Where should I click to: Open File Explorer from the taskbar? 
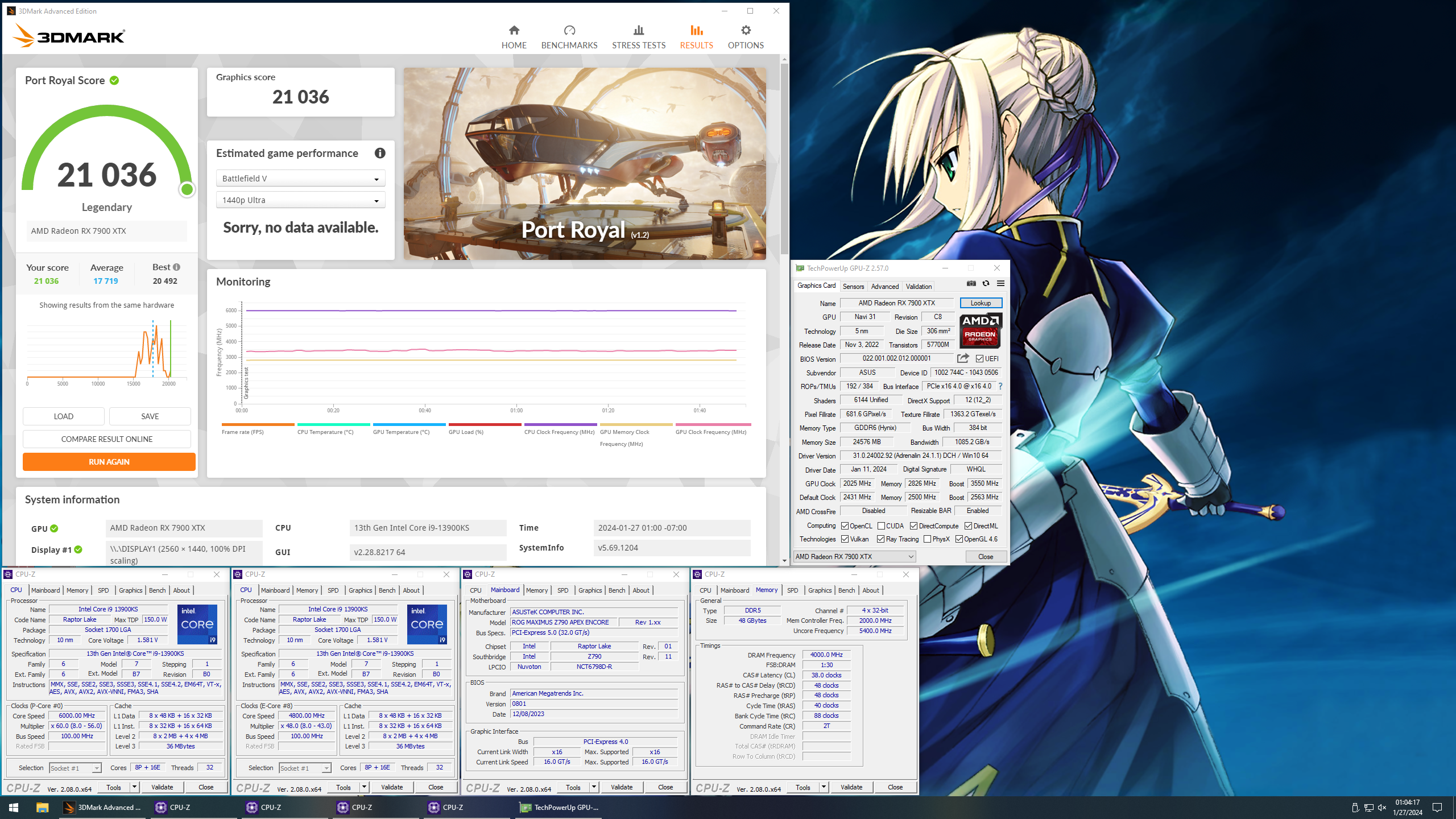(42, 807)
